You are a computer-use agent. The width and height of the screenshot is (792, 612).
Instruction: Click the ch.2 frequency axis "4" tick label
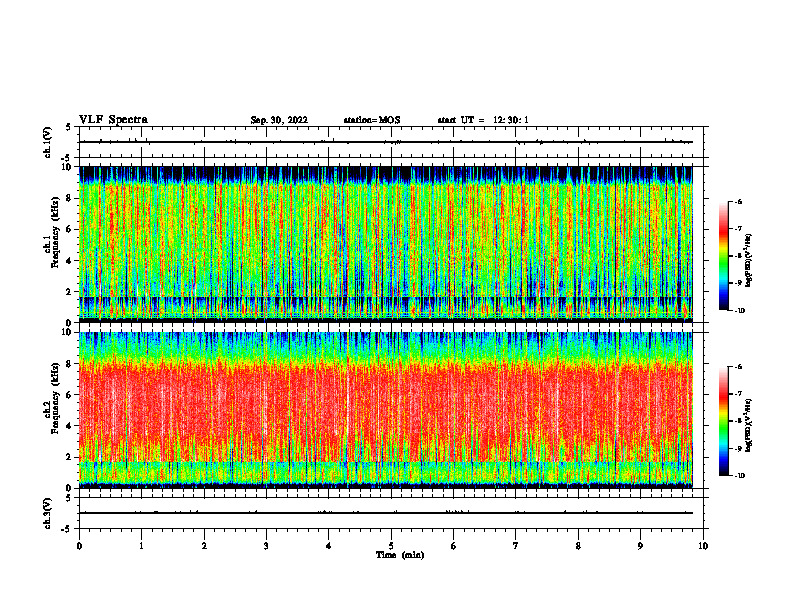(x=69, y=426)
